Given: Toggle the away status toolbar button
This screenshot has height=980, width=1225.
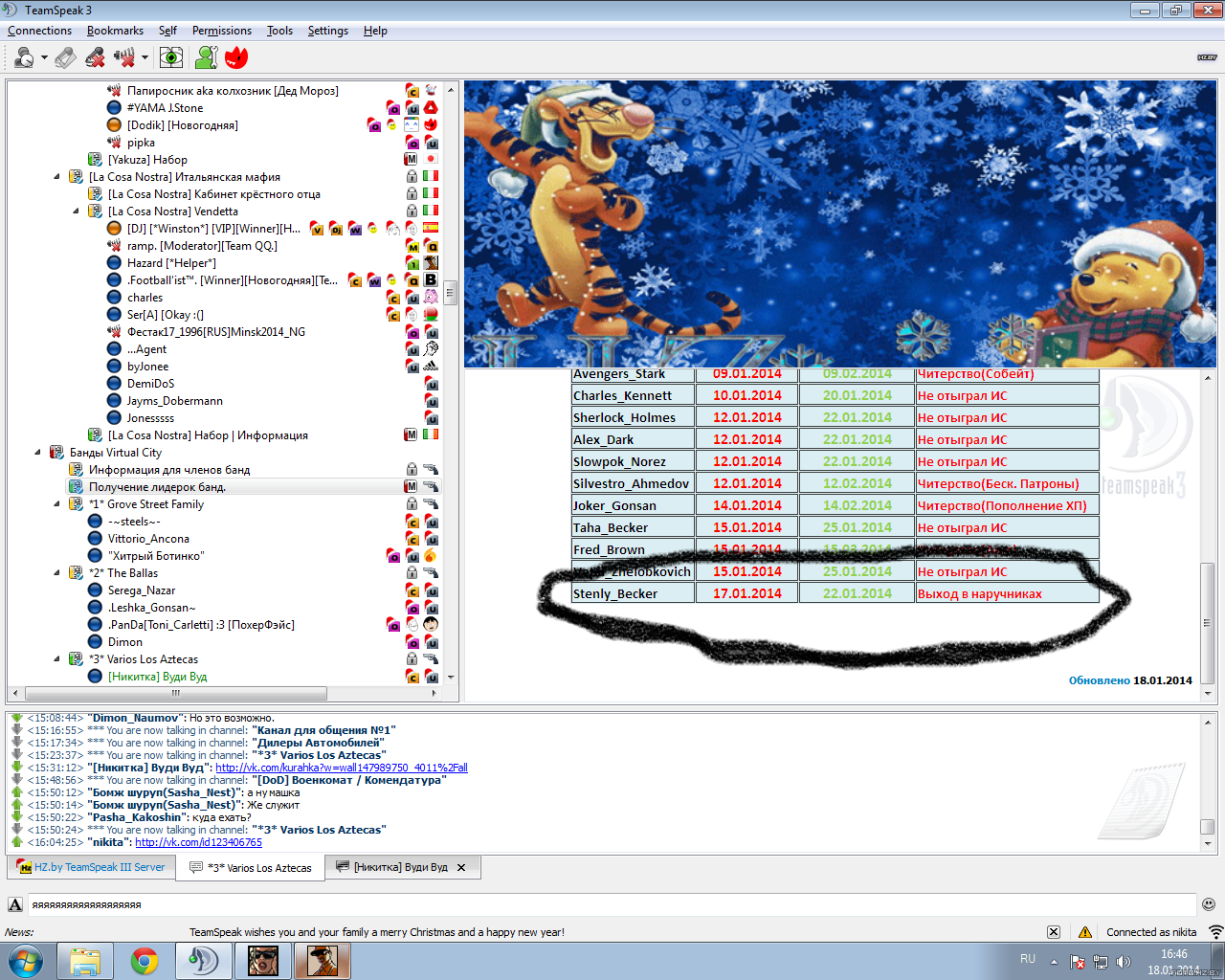Looking at the screenshot, I should (x=24, y=58).
